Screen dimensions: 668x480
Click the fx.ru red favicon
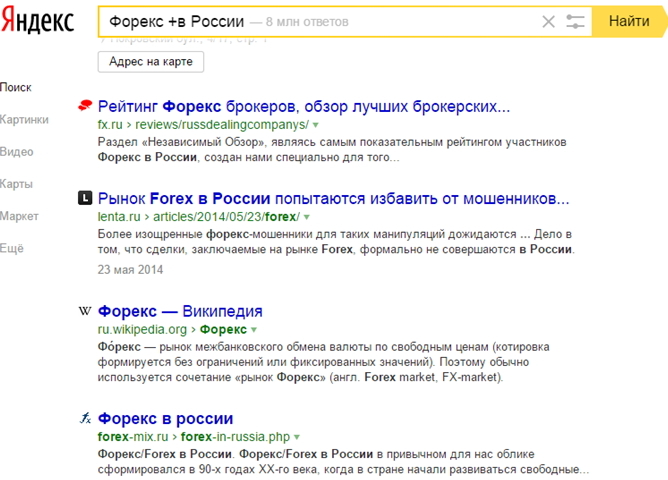tap(85, 105)
